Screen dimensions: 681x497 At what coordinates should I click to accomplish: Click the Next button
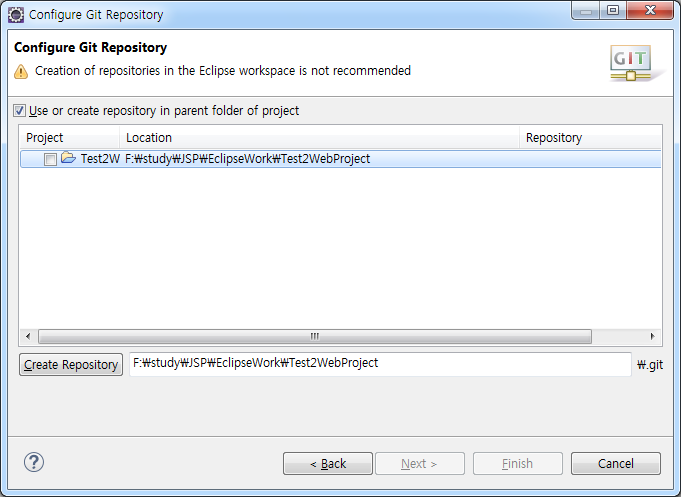click(420, 464)
